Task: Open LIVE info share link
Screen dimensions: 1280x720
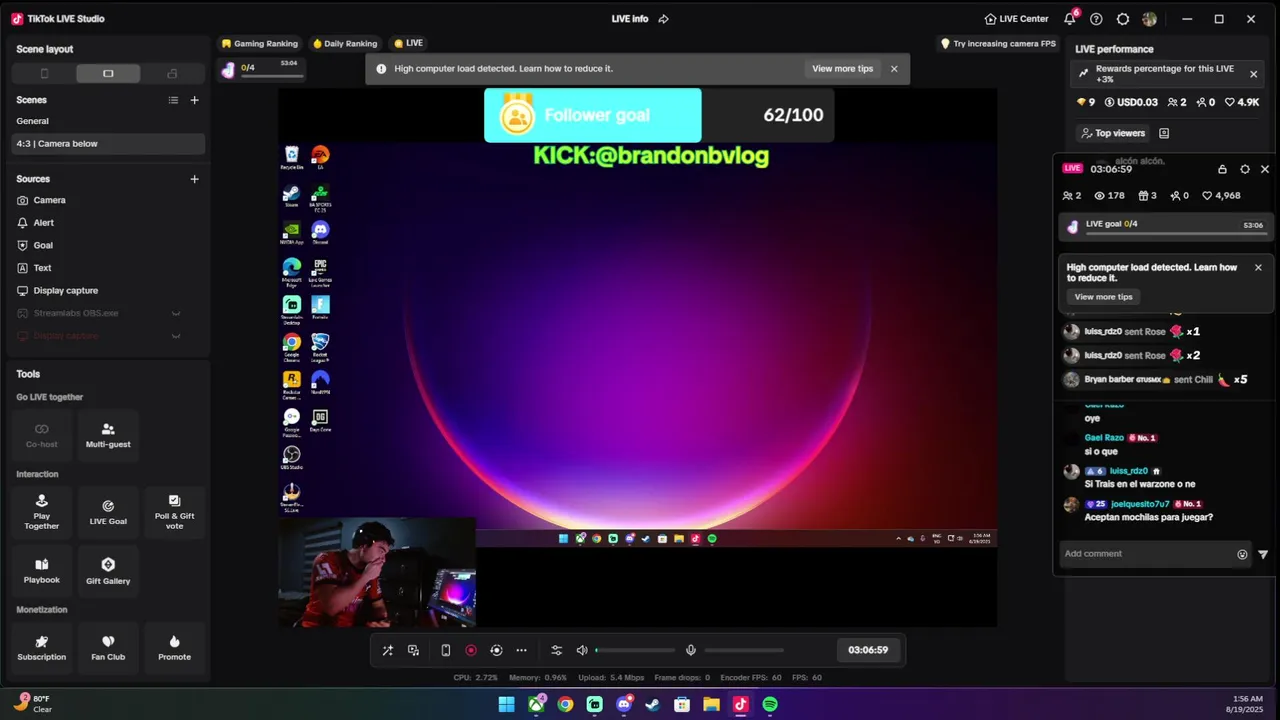Action: [663, 19]
